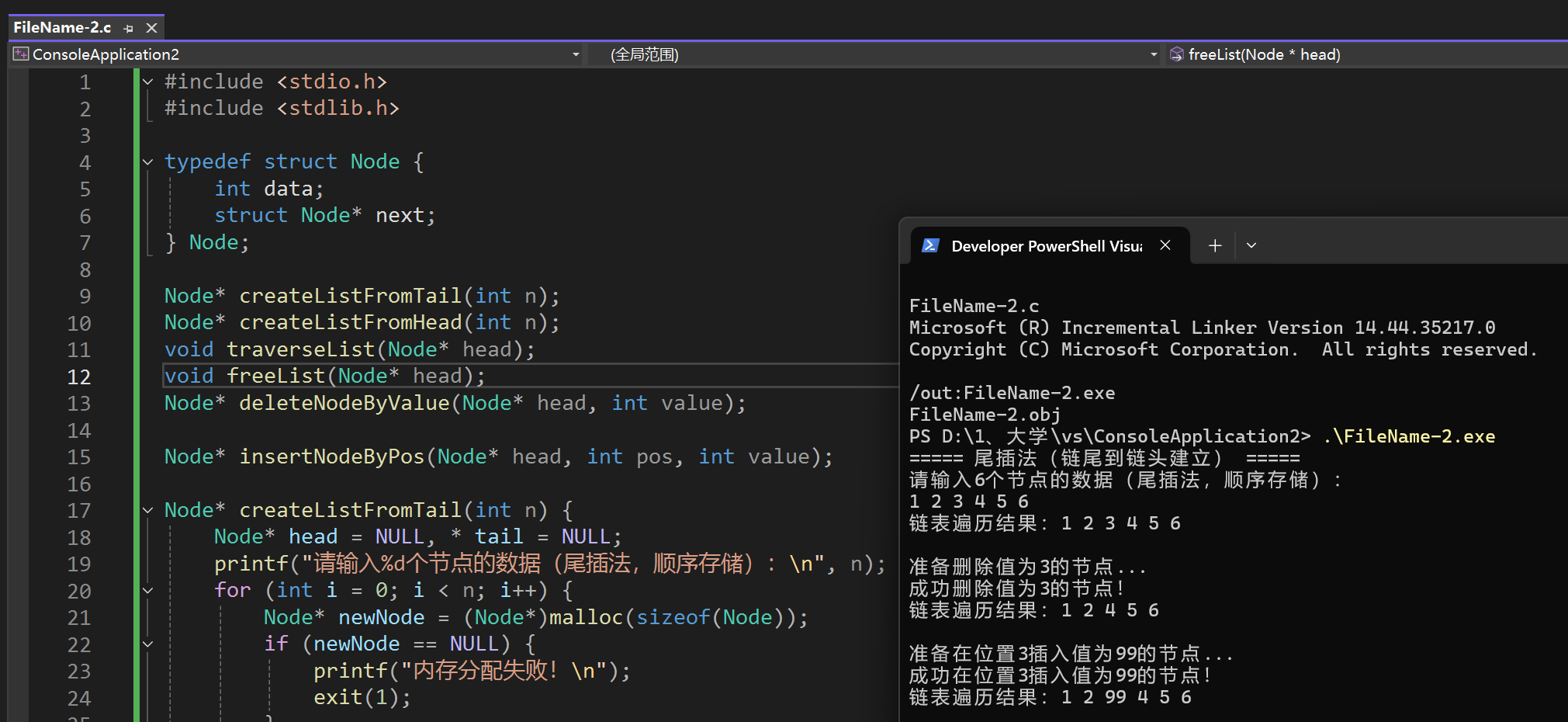Switch to the FileName-2.c tab

coord(62,28)
